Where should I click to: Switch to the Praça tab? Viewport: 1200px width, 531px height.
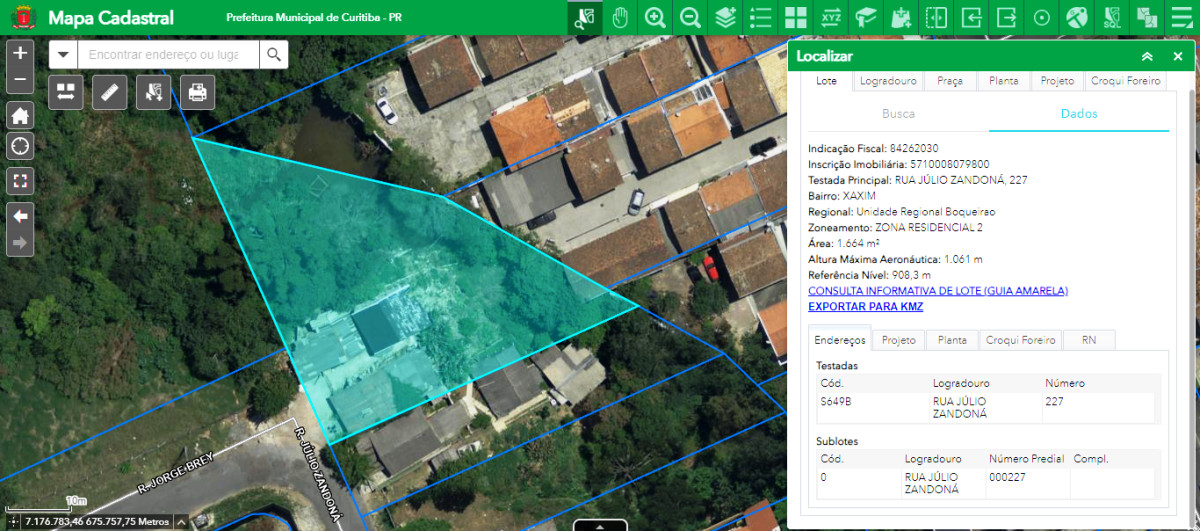point(950,81)
